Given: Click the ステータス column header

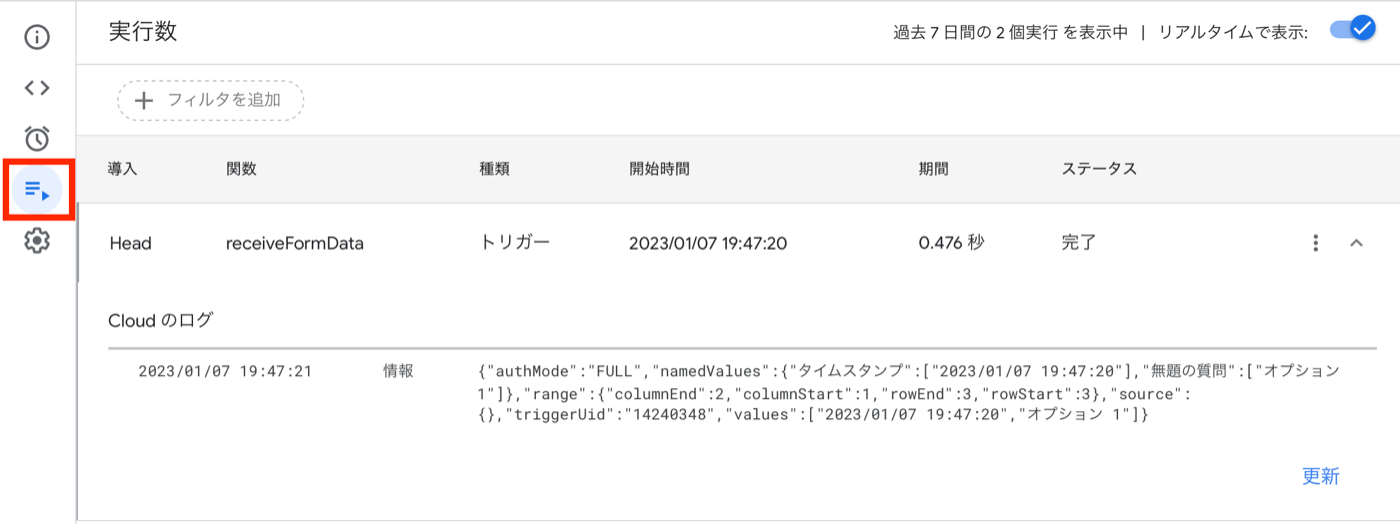Looking at the screenshot, I should click(x=1099, y=169).
